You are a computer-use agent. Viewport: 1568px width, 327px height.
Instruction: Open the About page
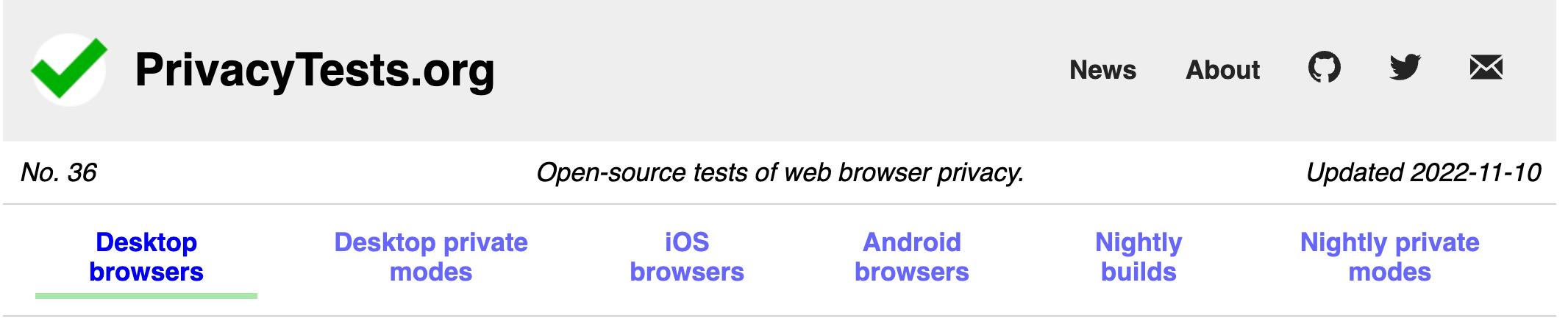(x=1222, y=70)
